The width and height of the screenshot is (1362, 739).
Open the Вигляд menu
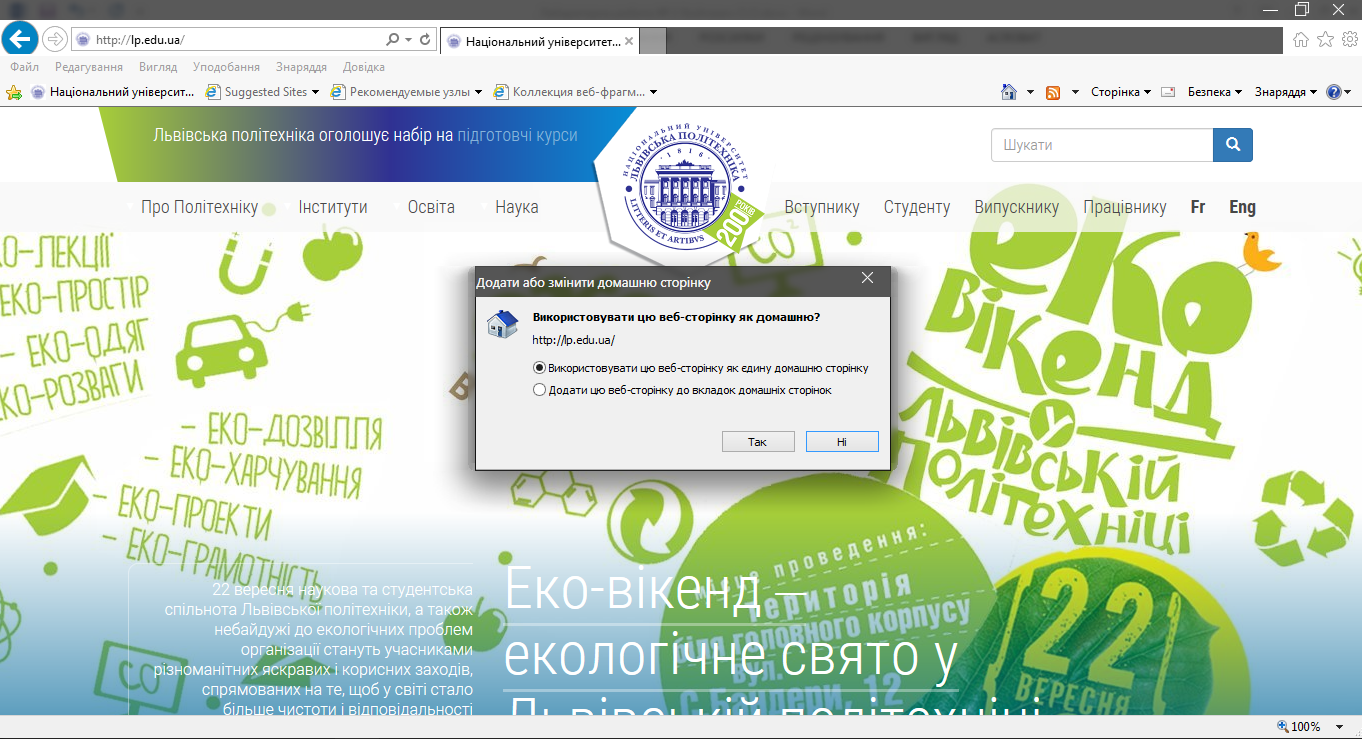click(158, 67)
